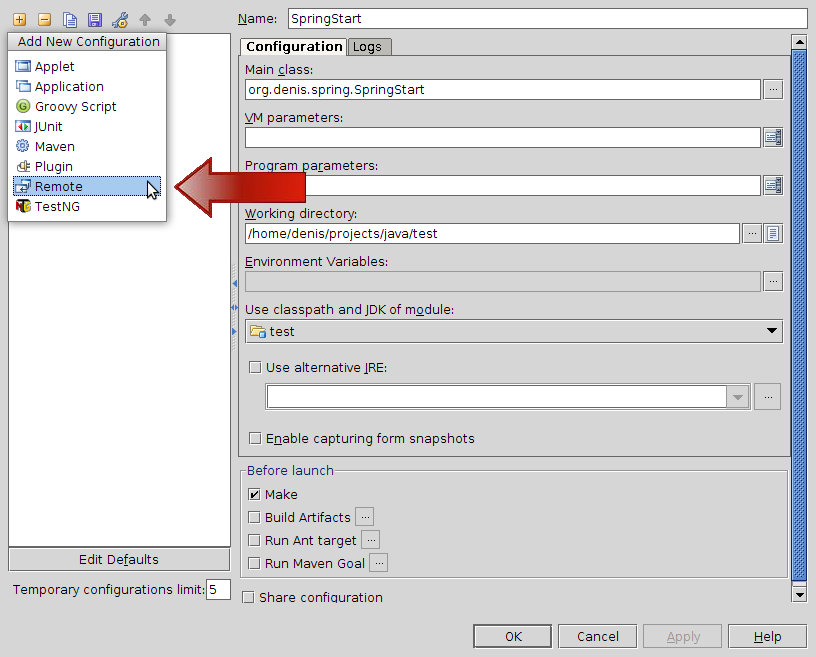Check the Build Artifacts checkbox

pos(254,517)
